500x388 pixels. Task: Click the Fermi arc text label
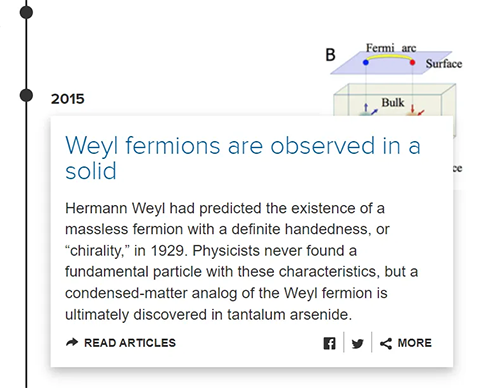(x=391, y=48)
